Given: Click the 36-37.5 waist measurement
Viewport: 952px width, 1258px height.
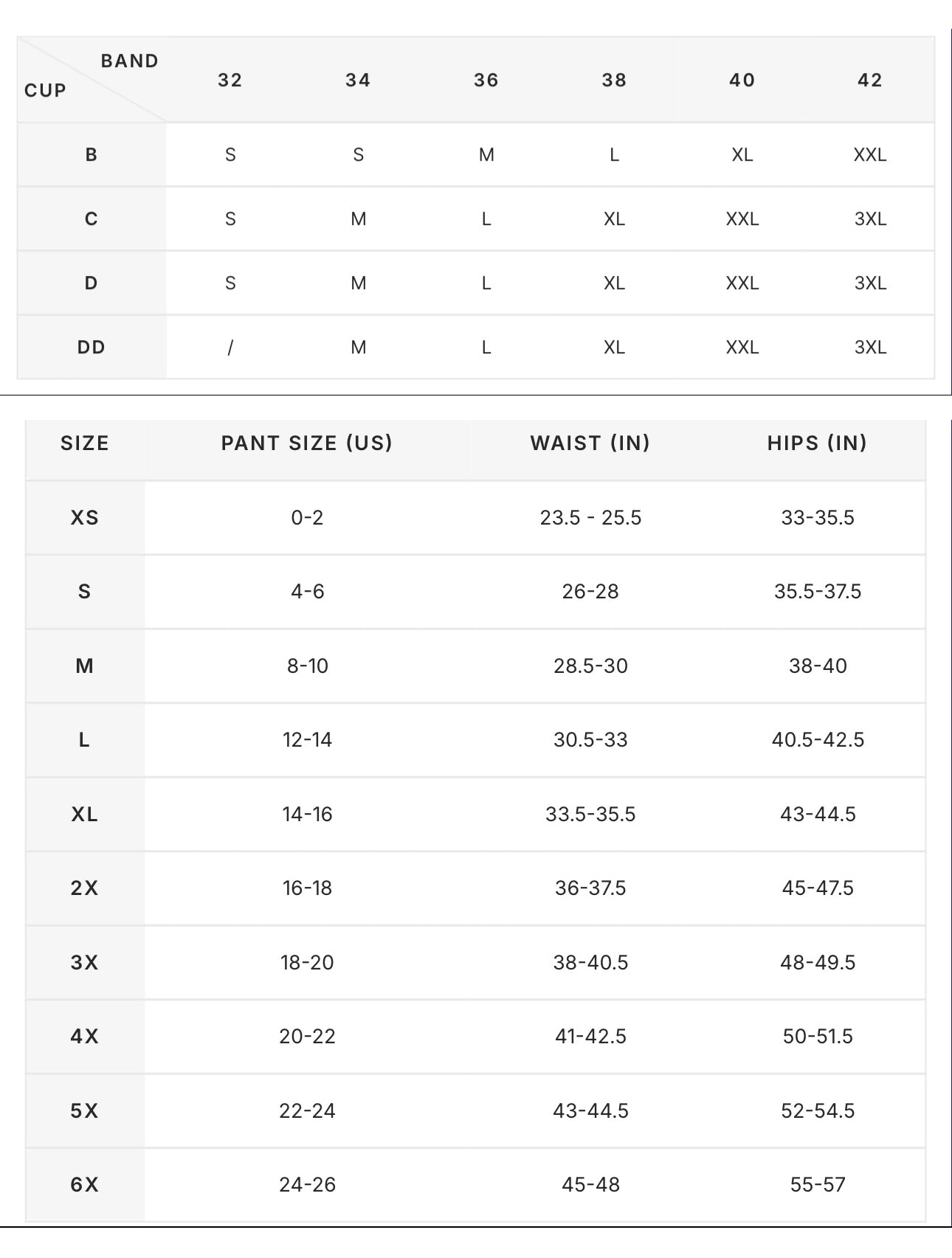Looking at the screenshot, I should tap(590, 888).
